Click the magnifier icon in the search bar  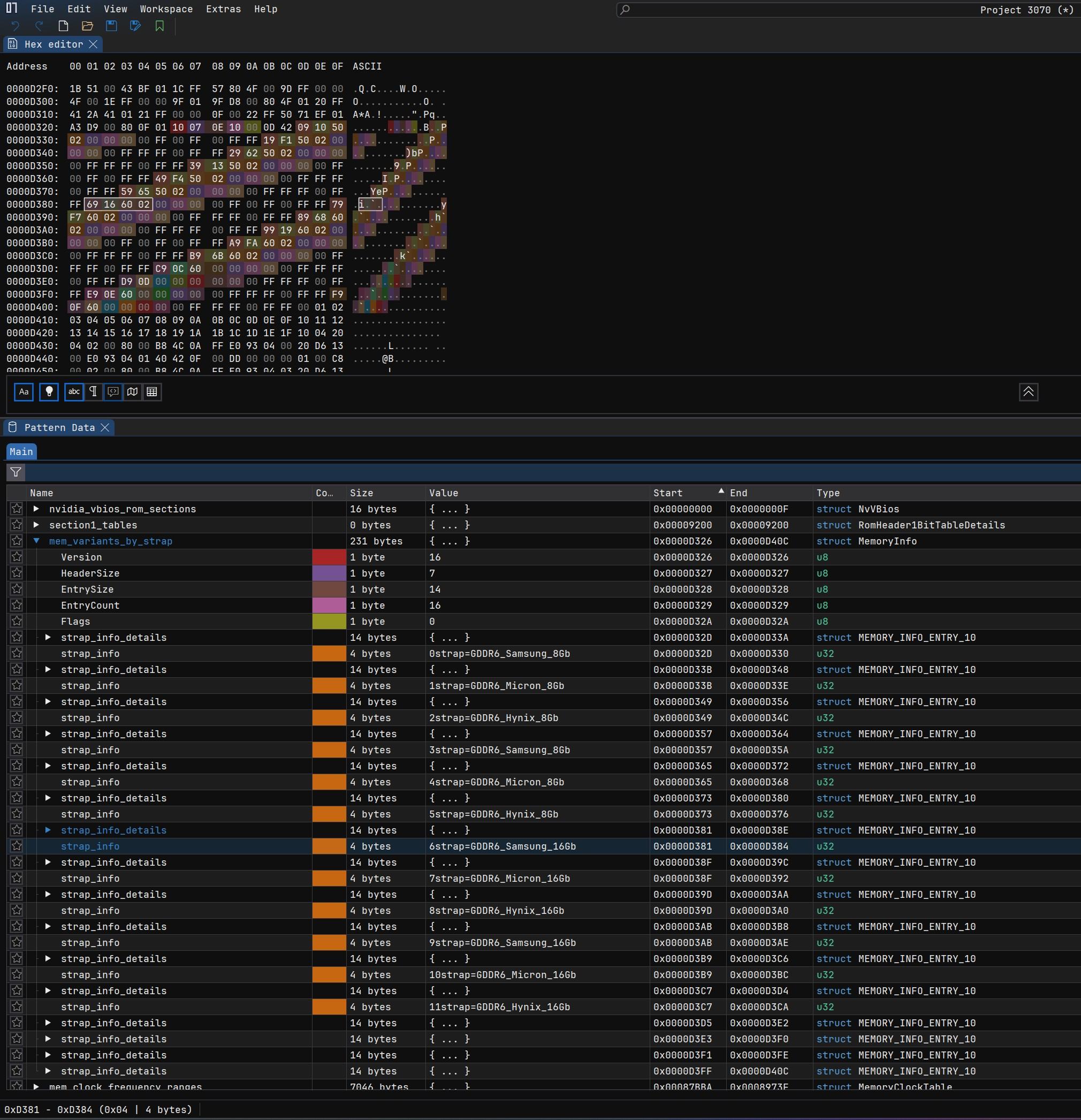[x=625, y=10]
